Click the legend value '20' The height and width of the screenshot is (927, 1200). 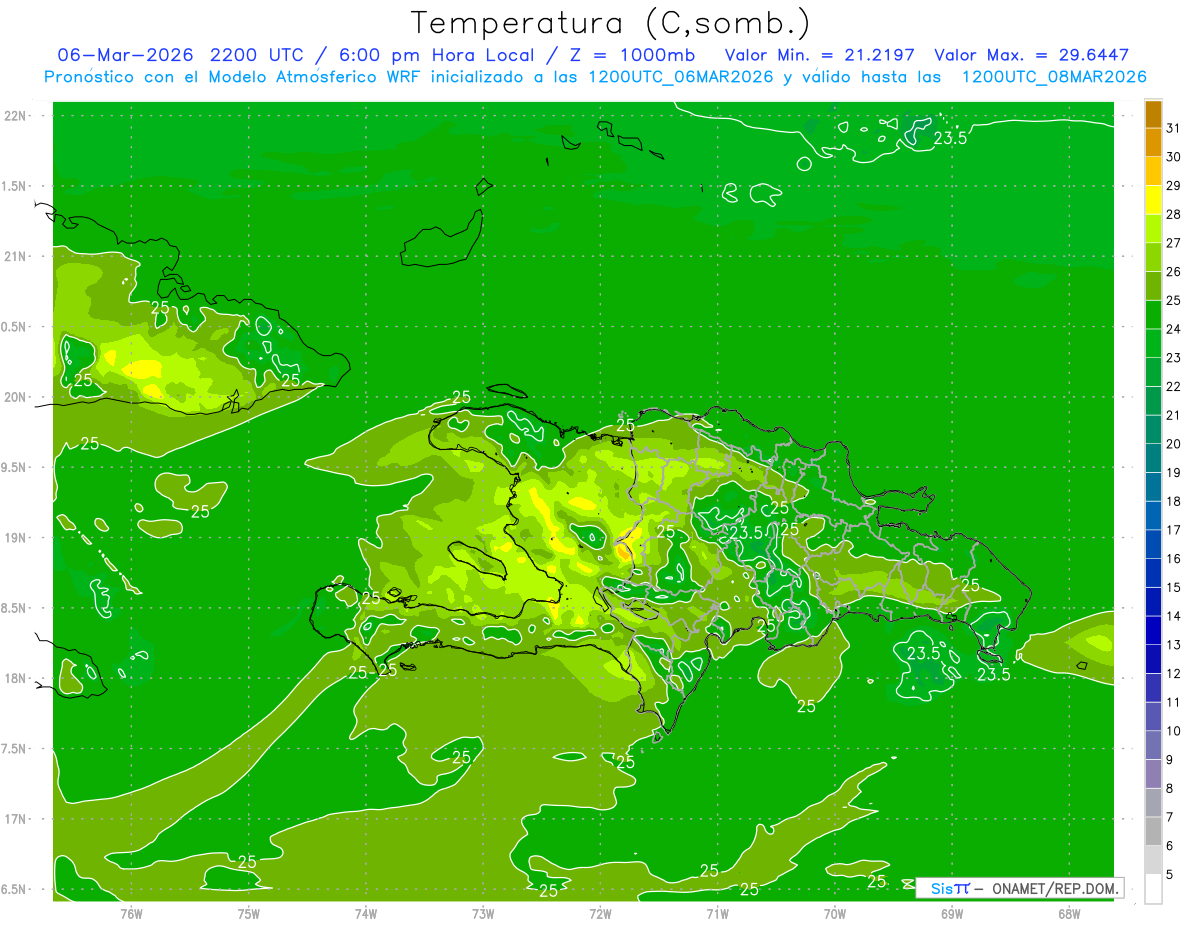click(x=1174, y=444)
